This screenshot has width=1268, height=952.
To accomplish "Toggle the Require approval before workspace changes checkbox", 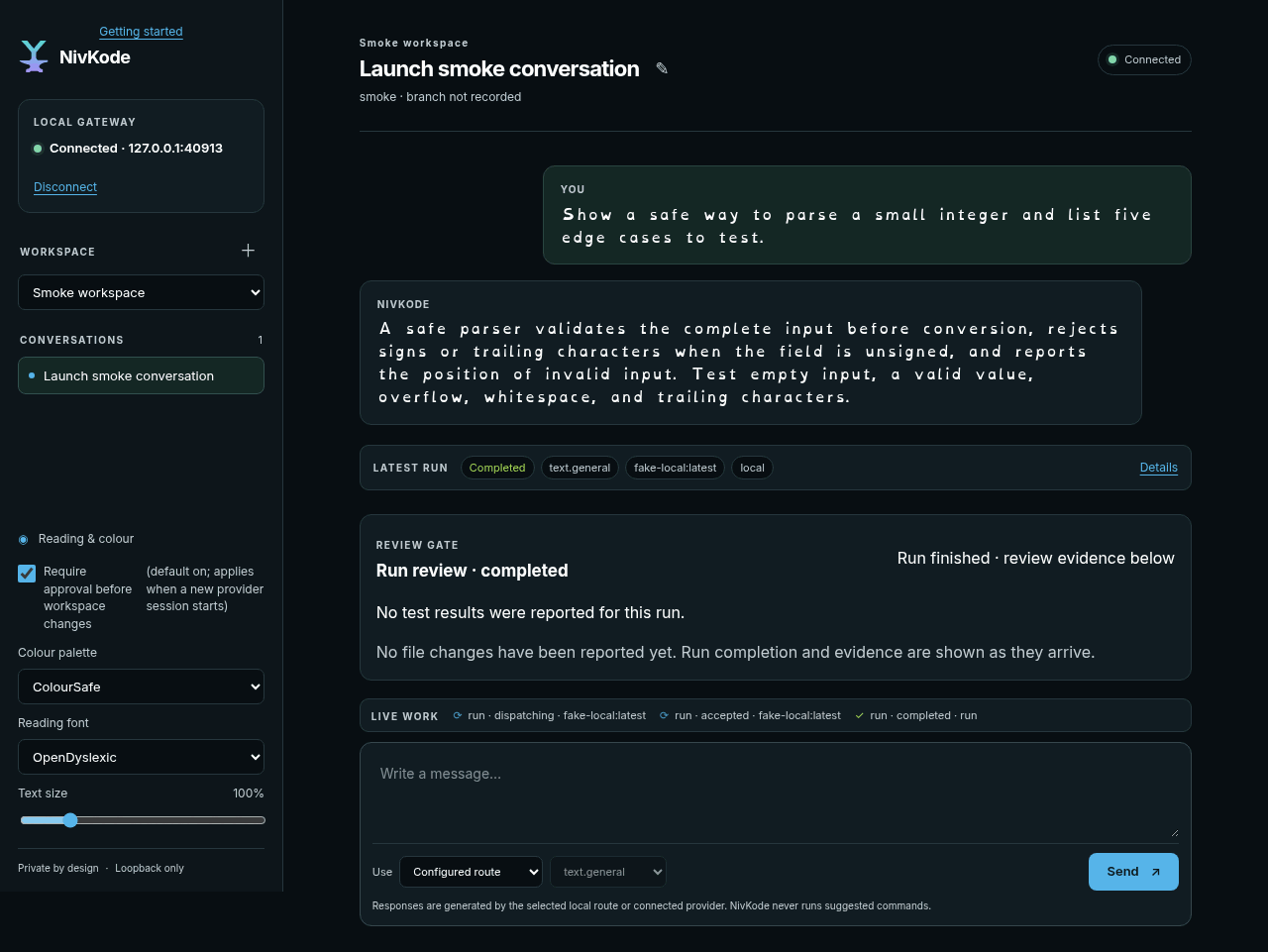I will (x=27, y=574).
